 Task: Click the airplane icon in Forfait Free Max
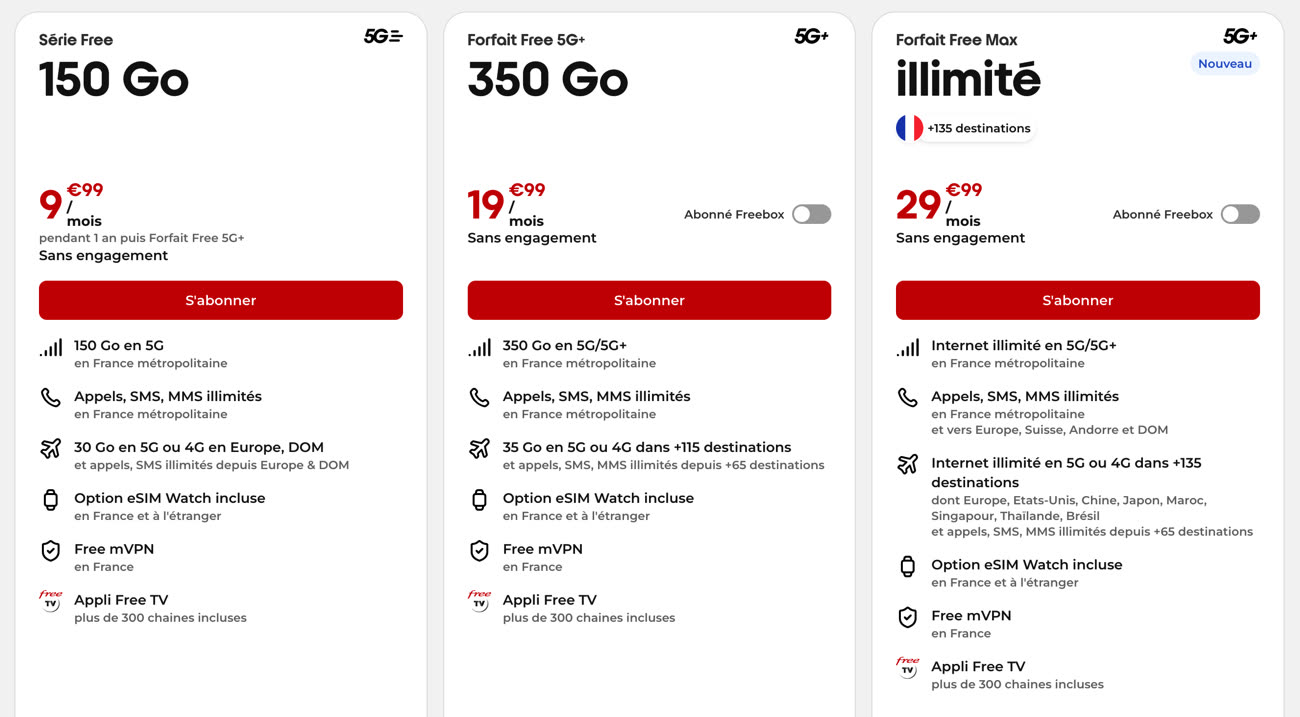(x=907, y=464)
